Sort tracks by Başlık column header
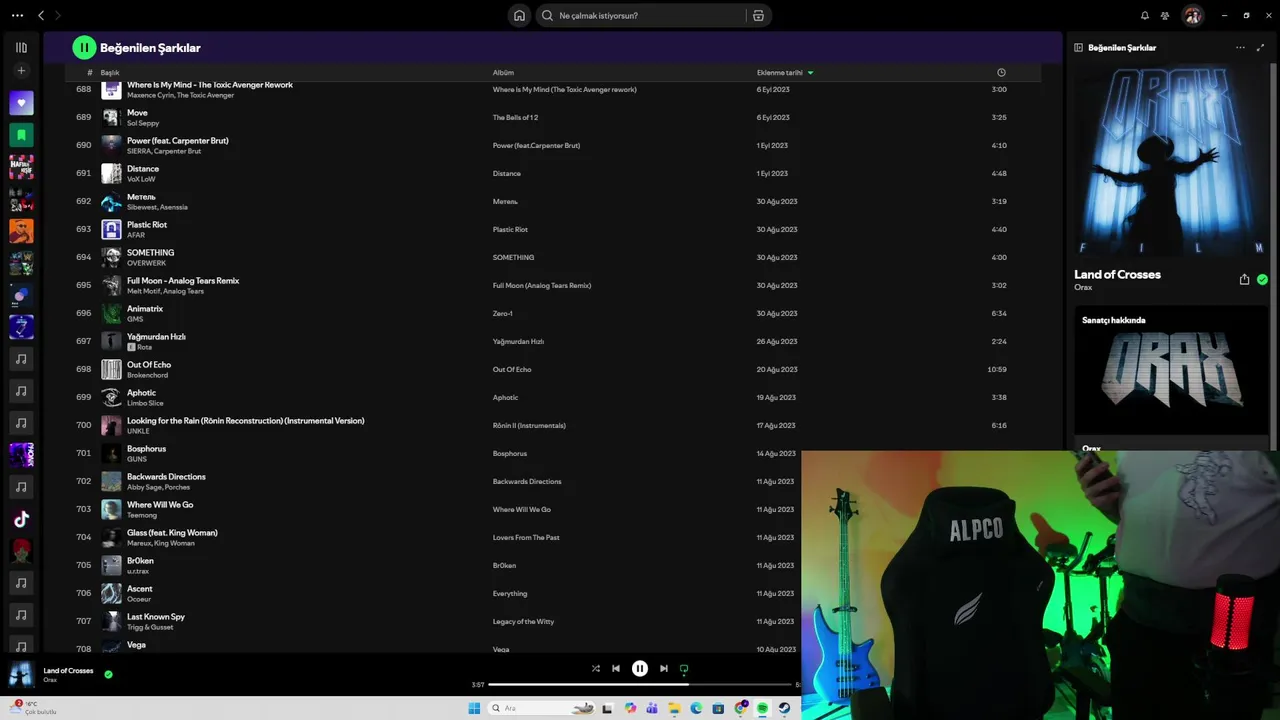Viewport: 1280px width, 720px height. point(110,72)
